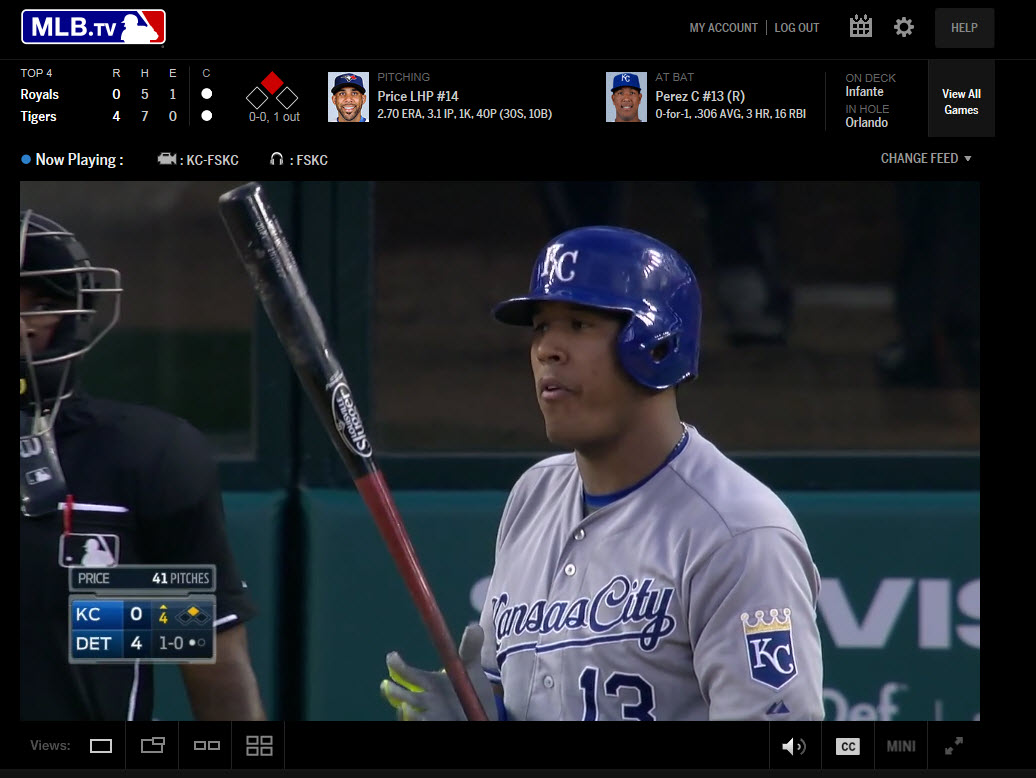Click the 'KC-FSKC' video feed label
Viewport: 1036px width, 778px height.
pyautogui.click(x=212, y=160)
